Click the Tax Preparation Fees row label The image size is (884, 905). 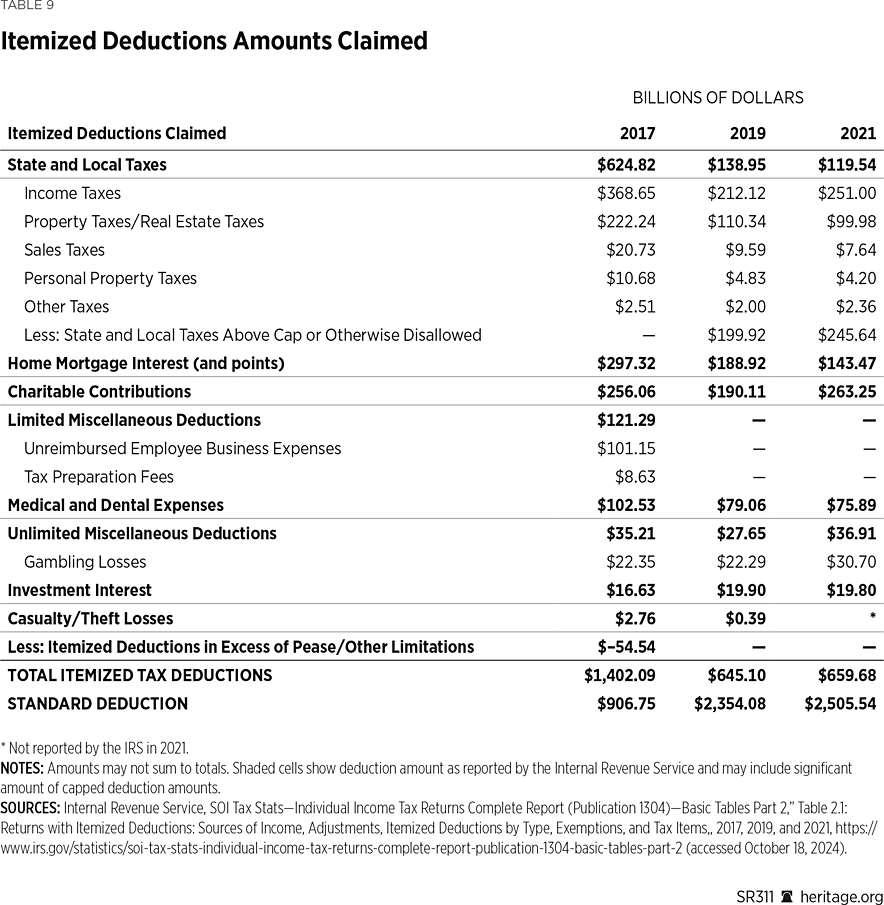tap(99, 477)
